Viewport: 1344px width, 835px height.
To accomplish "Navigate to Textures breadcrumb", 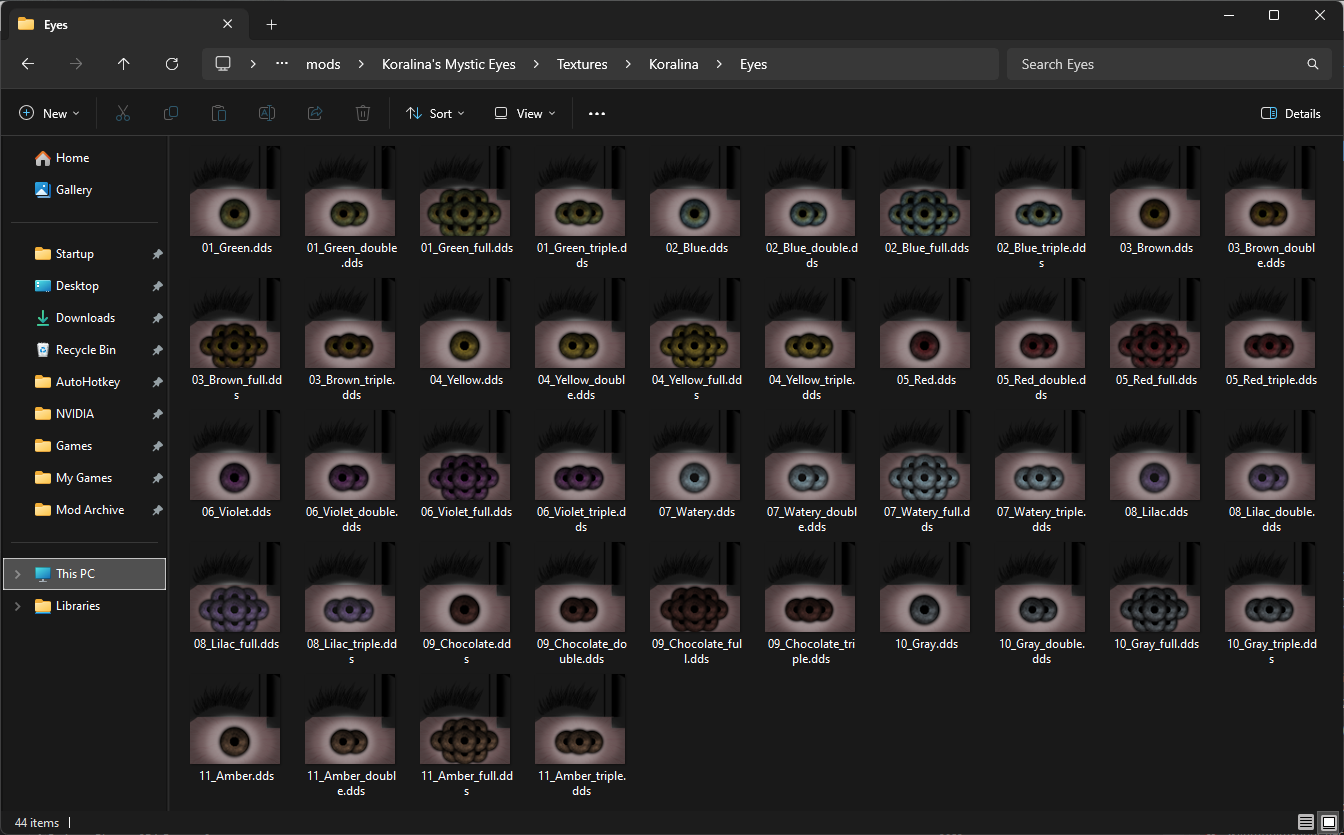I will (x=582, y=64).
